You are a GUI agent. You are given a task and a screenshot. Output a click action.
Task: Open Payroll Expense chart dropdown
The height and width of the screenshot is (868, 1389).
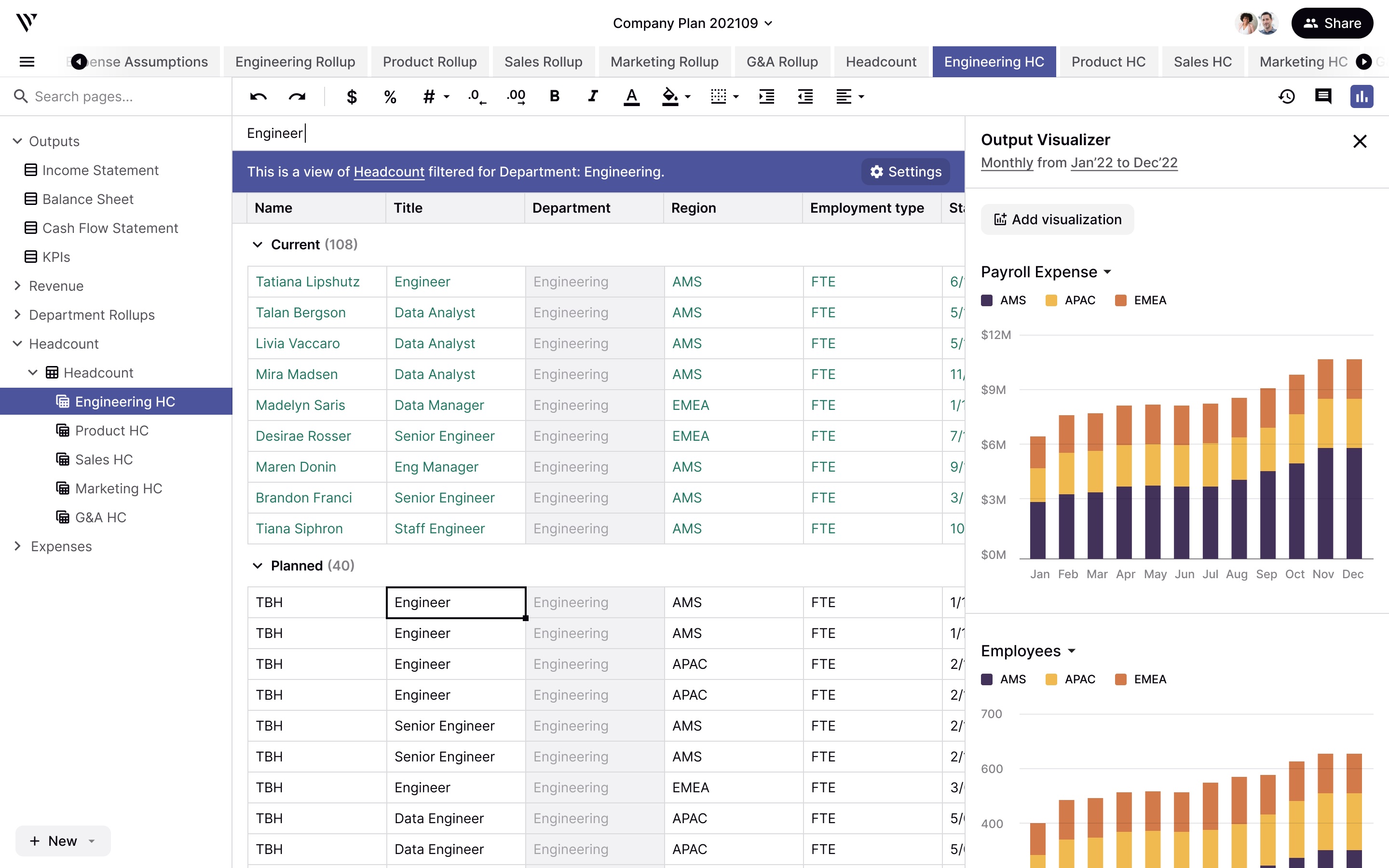tap(1107, 272)
